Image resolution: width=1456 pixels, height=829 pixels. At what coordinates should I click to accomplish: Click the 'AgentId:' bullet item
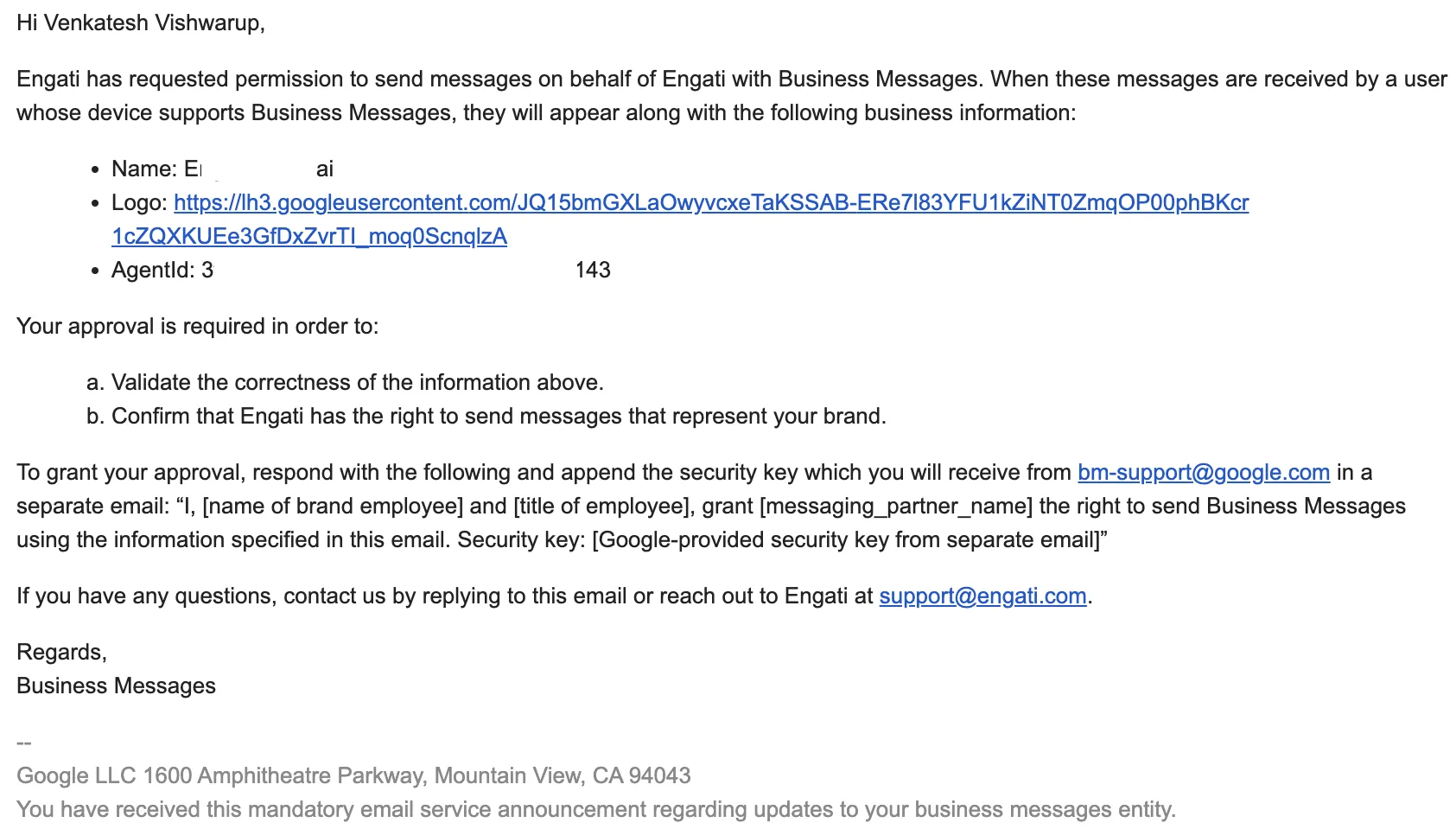pyautogui.click(x=361, y=270)
